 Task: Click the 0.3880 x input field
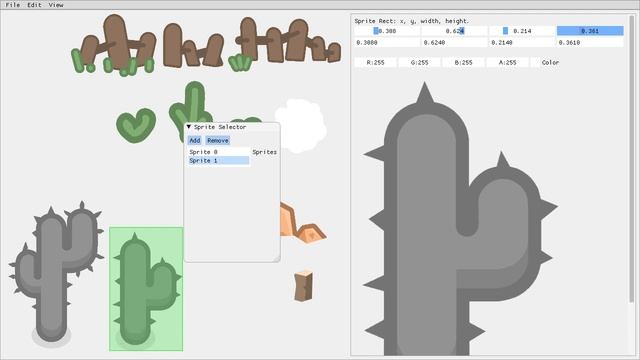pos(386,42)
